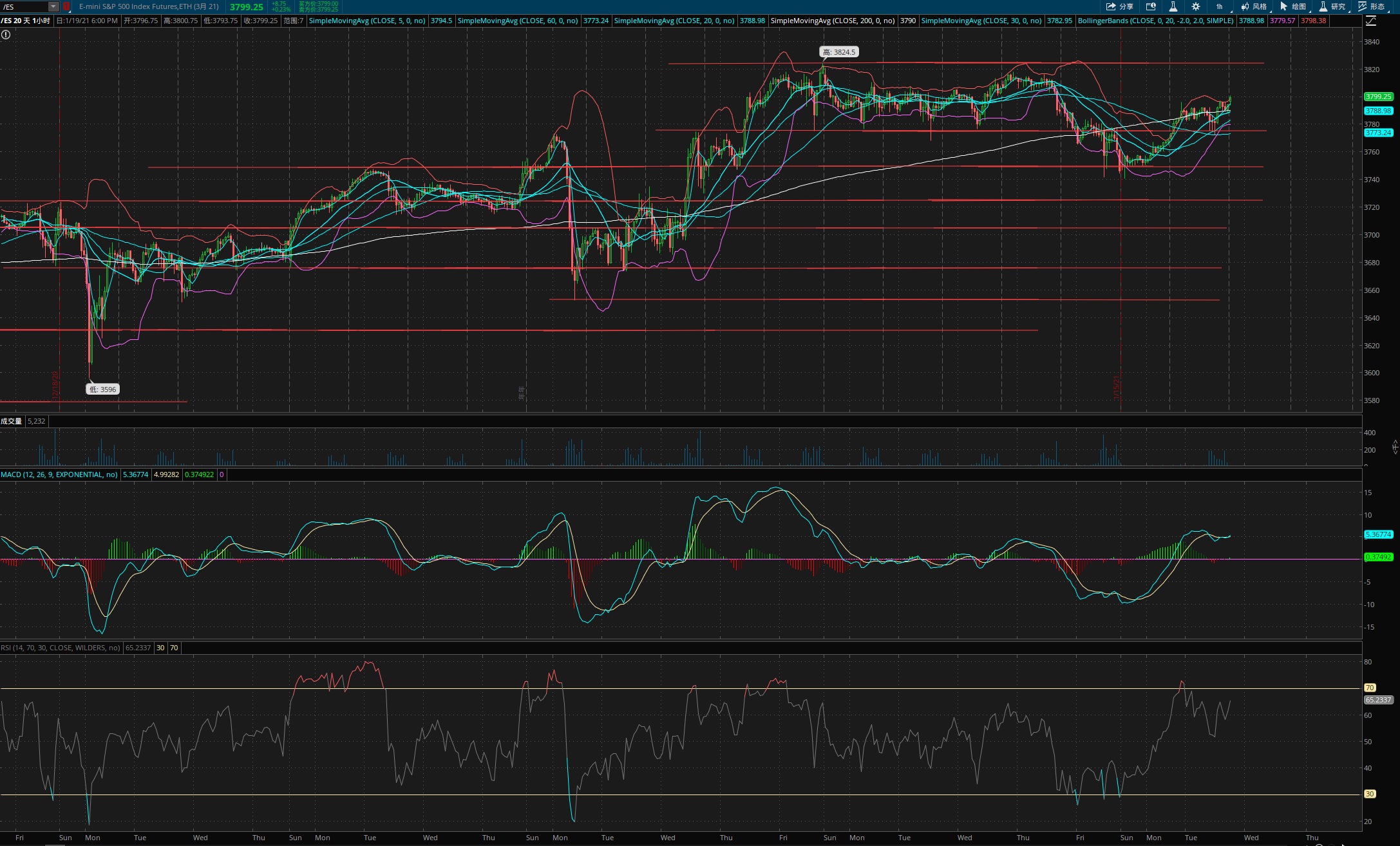Click the 3799.25 green price tag on axis

[1378, 97]
